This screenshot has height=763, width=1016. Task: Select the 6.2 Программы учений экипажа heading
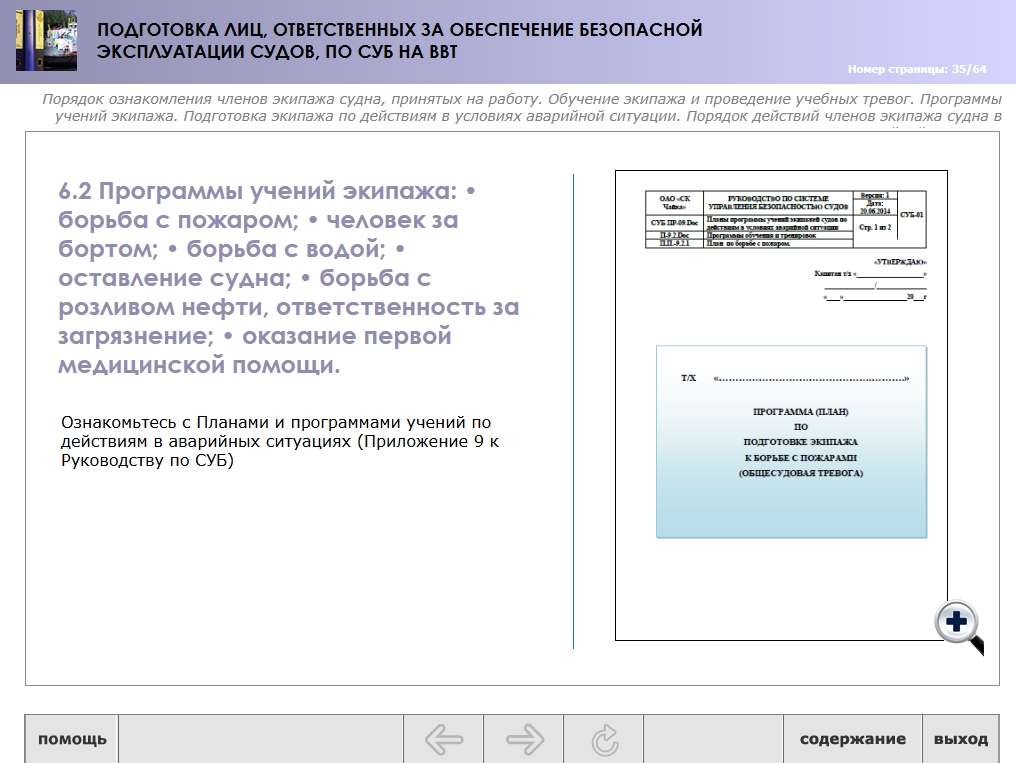coord(288,278)
